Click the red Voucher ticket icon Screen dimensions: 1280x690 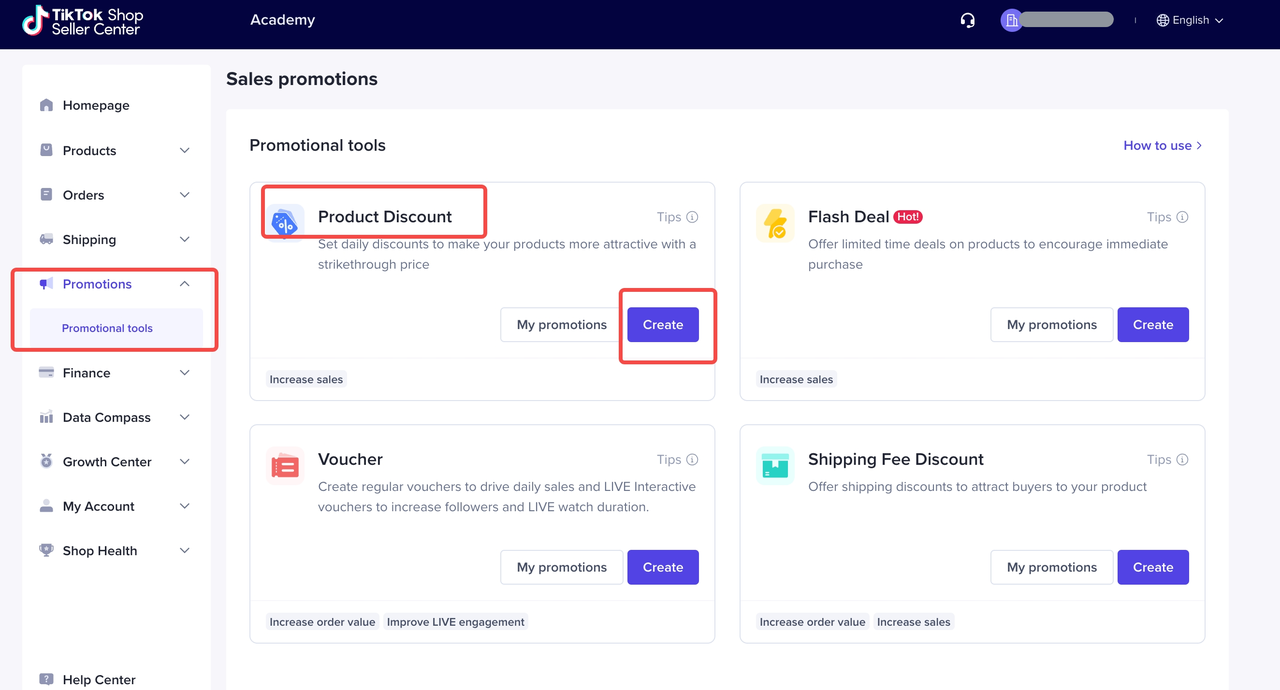(286, 466)
